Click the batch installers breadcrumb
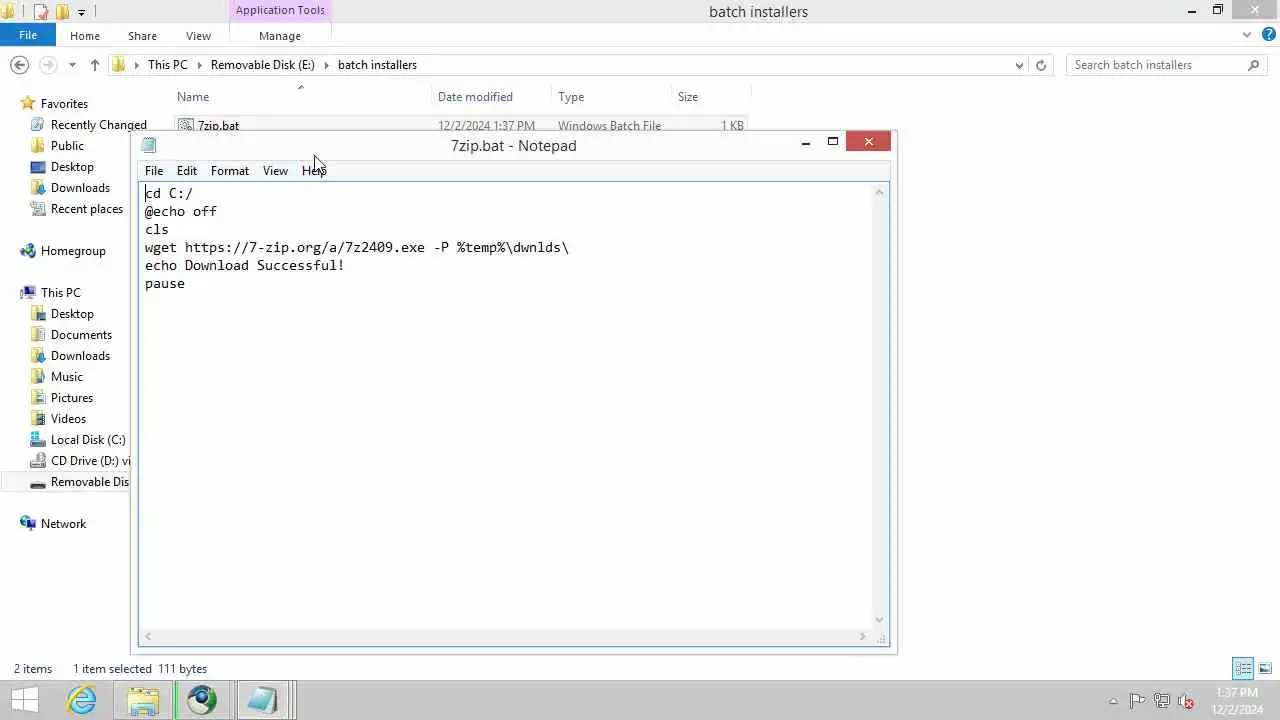 point(377,65)
